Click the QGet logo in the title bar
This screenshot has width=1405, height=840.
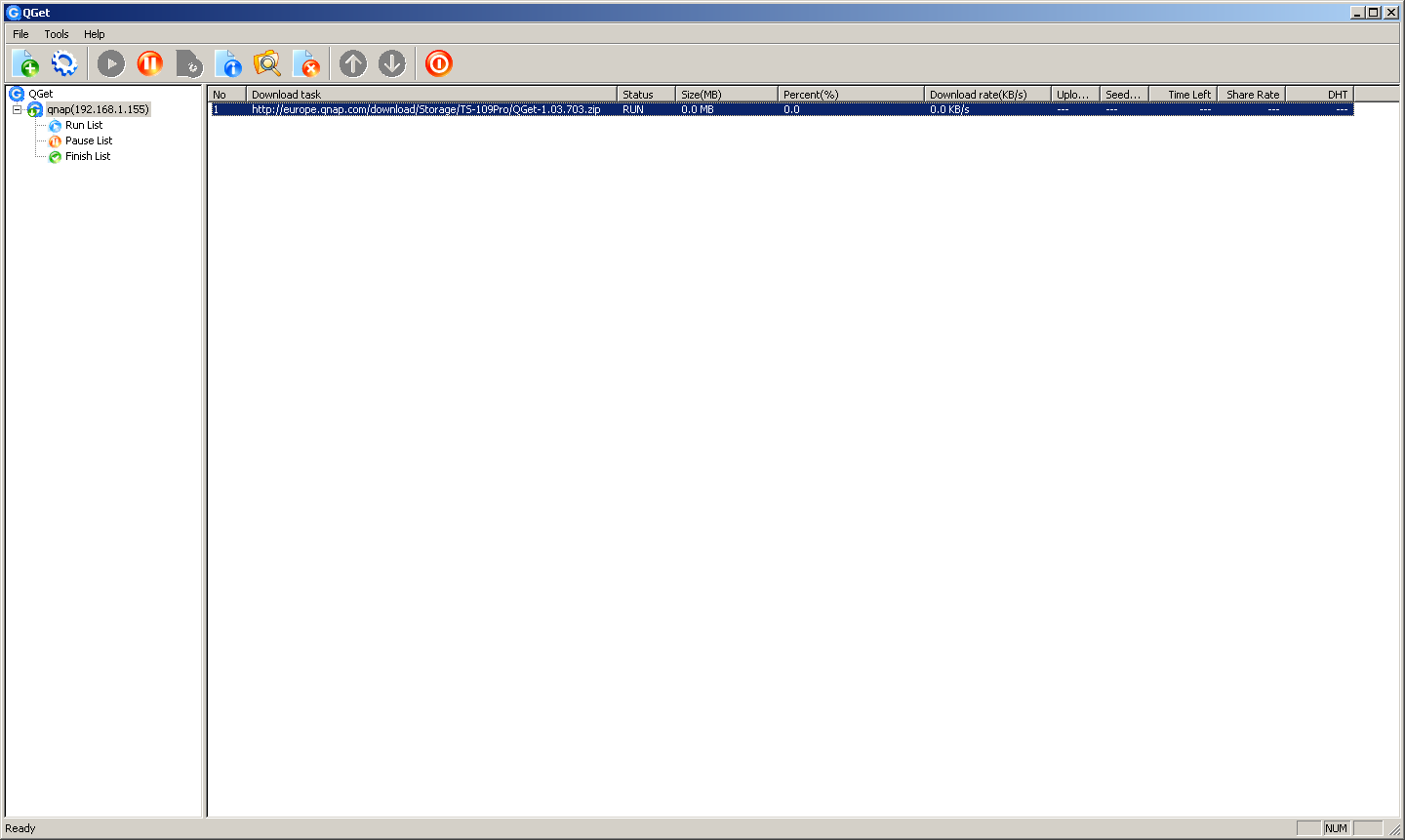pos(13,13)
